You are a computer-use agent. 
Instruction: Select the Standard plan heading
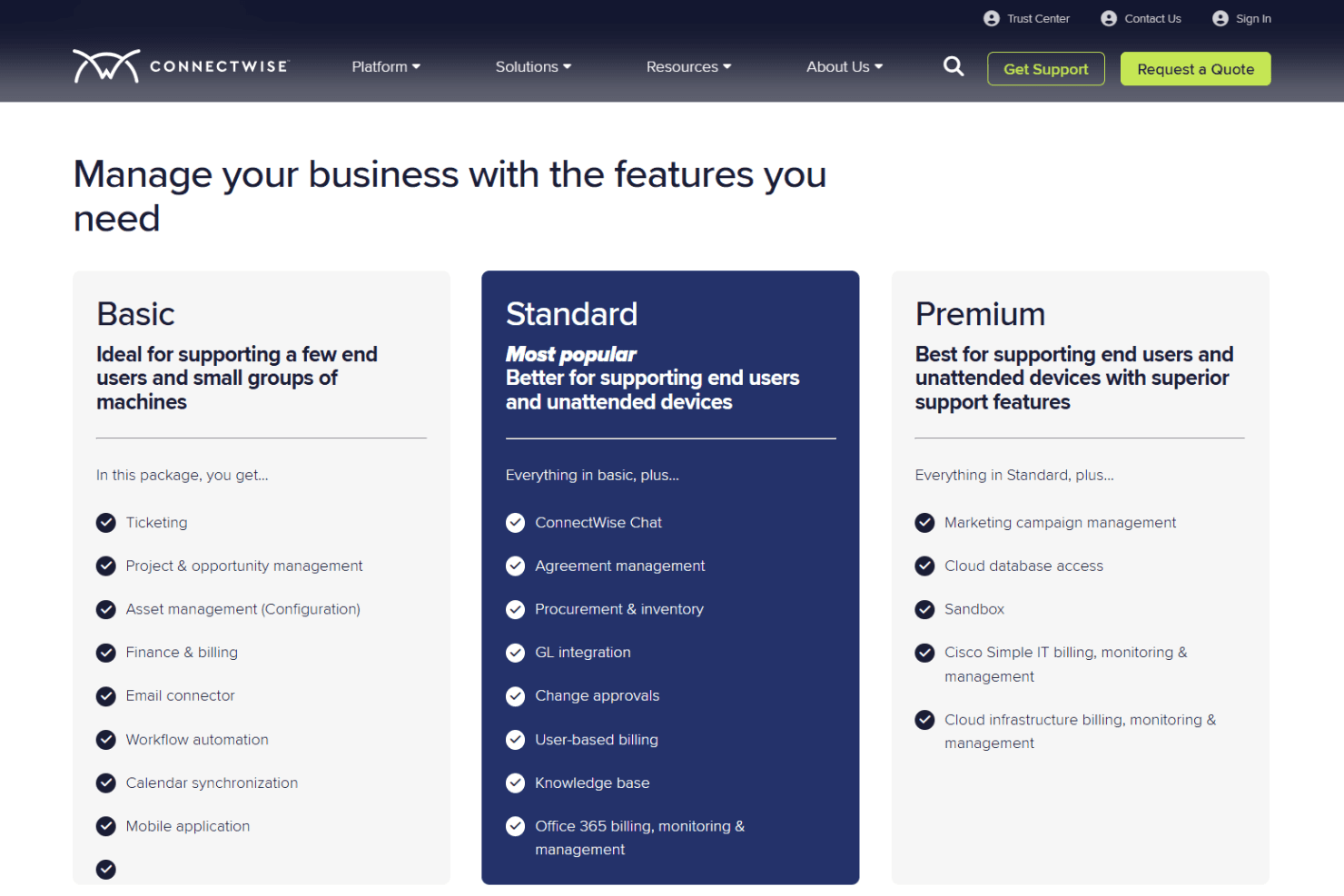pos(572,314)
